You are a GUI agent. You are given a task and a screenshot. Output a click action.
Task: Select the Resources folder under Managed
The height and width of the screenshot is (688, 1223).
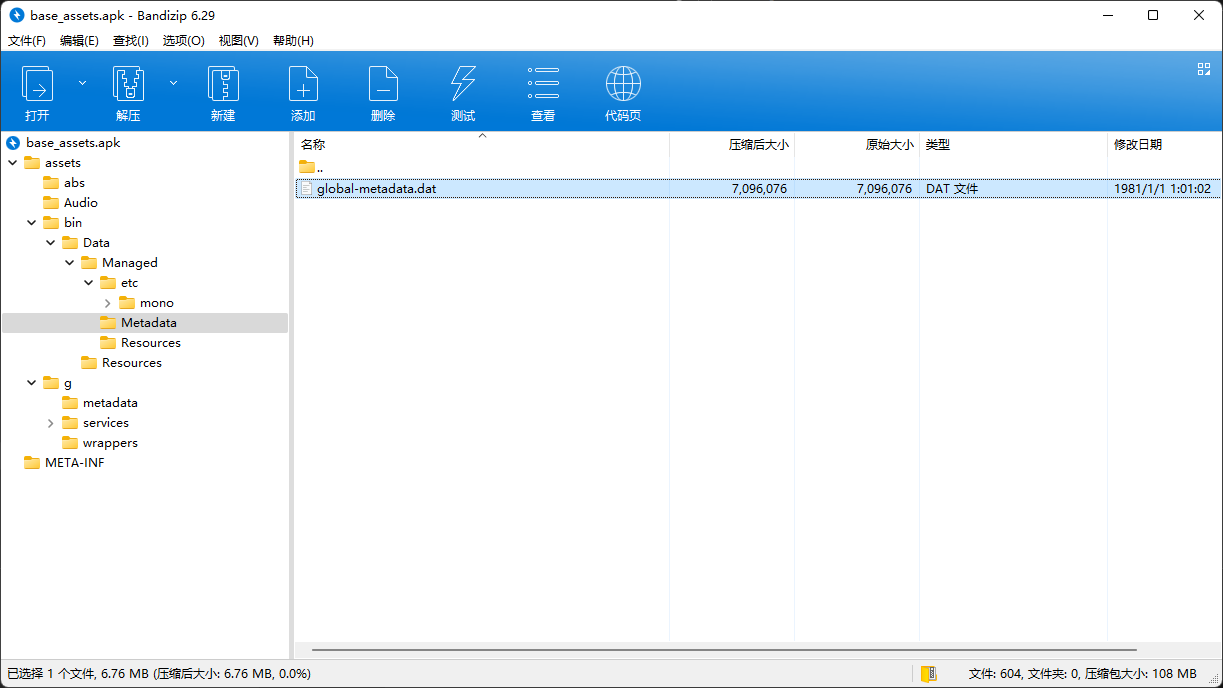pyautogui.click(x=151, y=343)
